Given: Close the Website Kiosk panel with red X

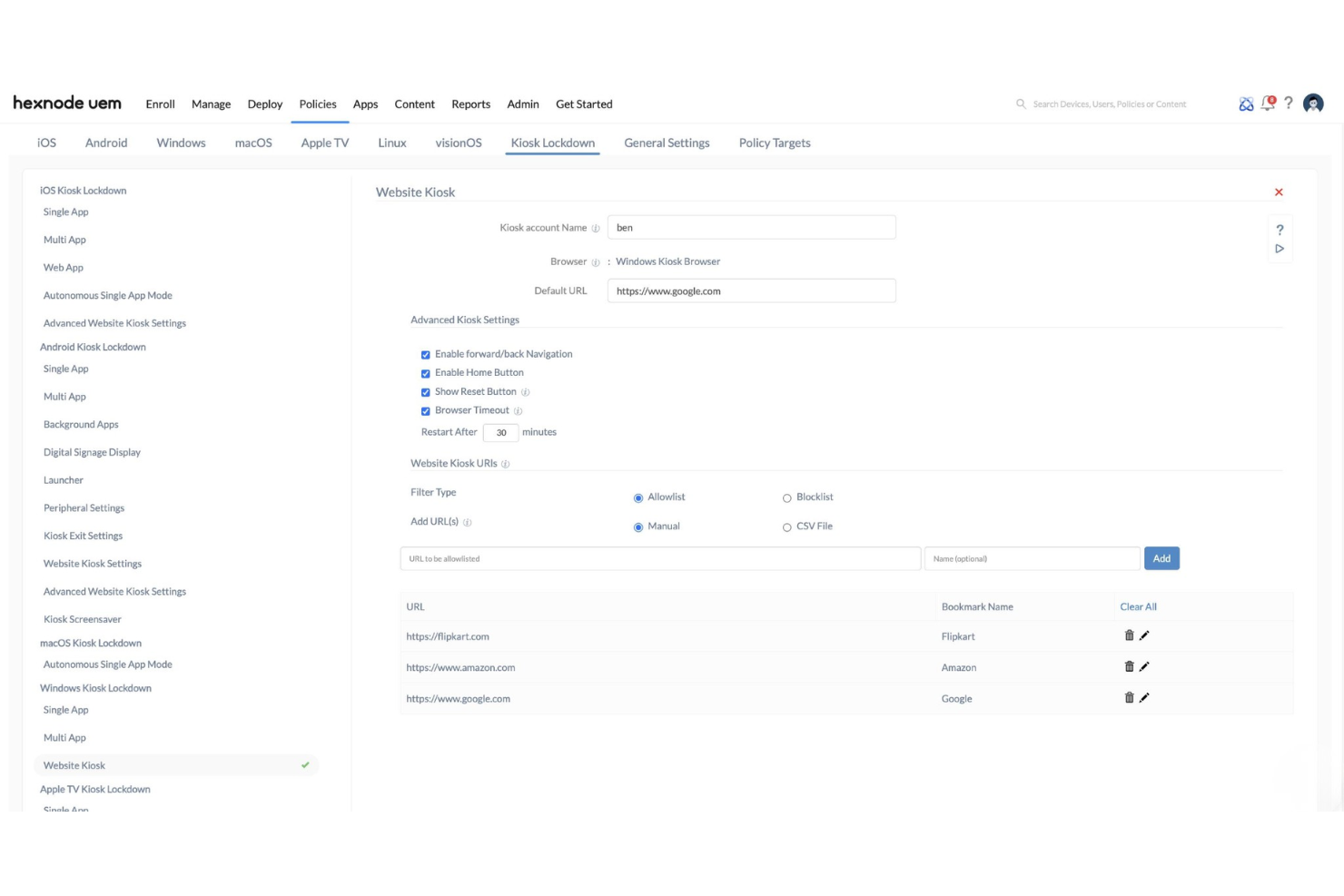Looking at the screenshot, I should 1279,192.
